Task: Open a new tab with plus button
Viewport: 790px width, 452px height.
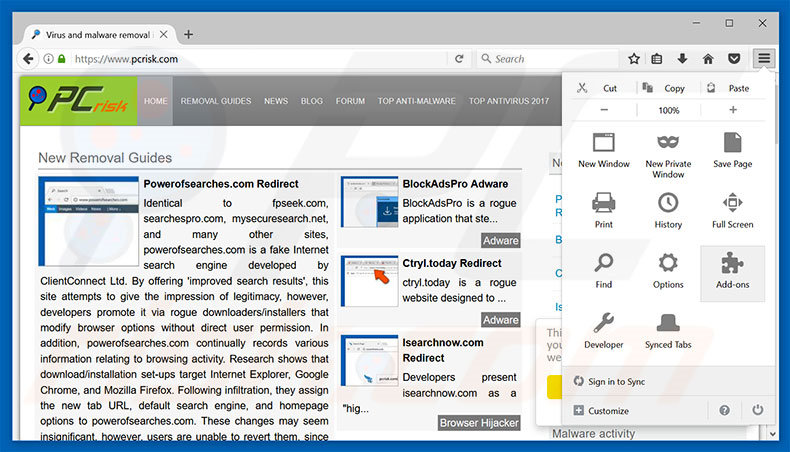Action: [188, 34]
